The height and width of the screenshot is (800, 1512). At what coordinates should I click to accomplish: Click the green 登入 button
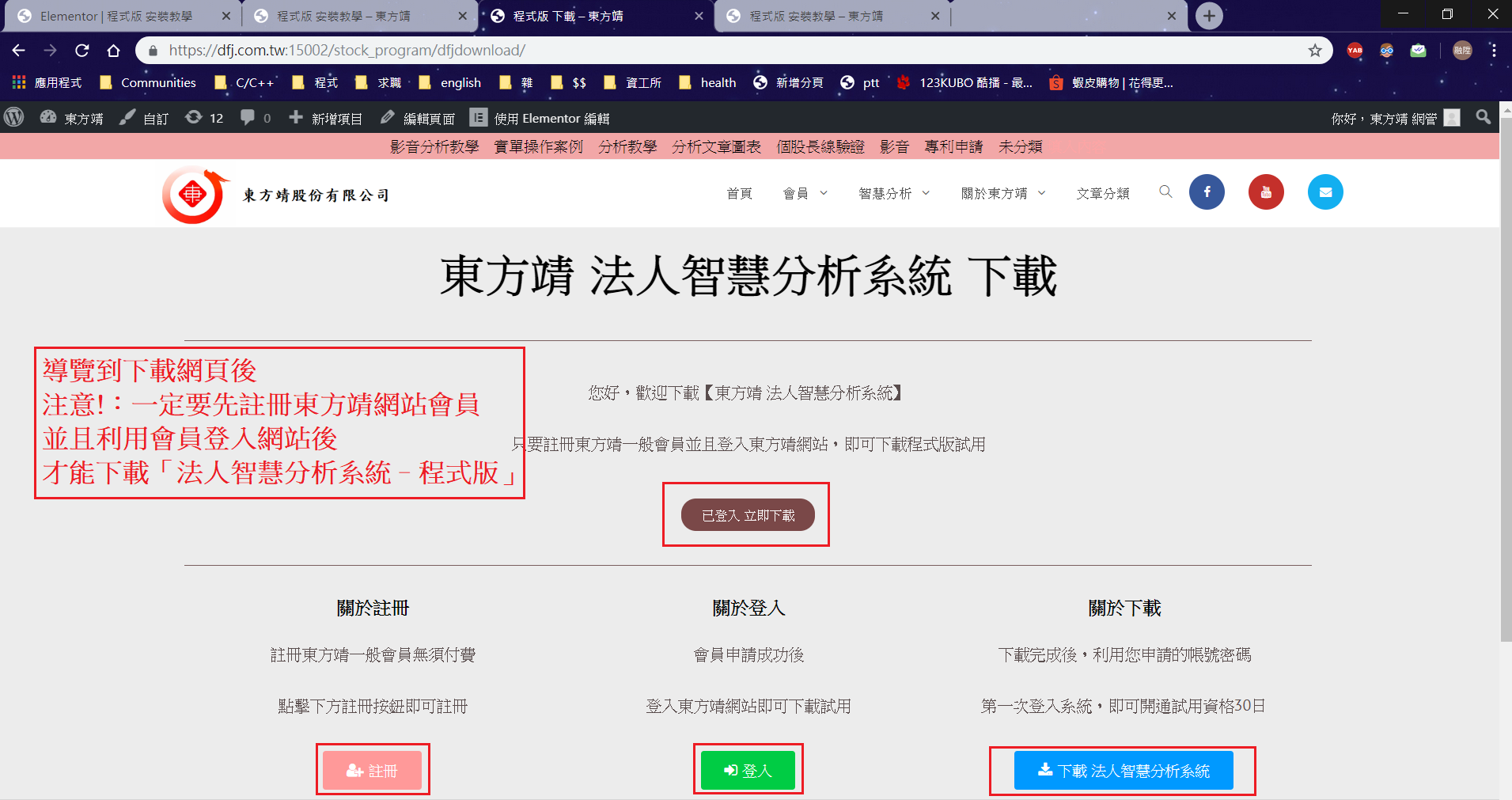pyautogui.click(x=748, y=770)
